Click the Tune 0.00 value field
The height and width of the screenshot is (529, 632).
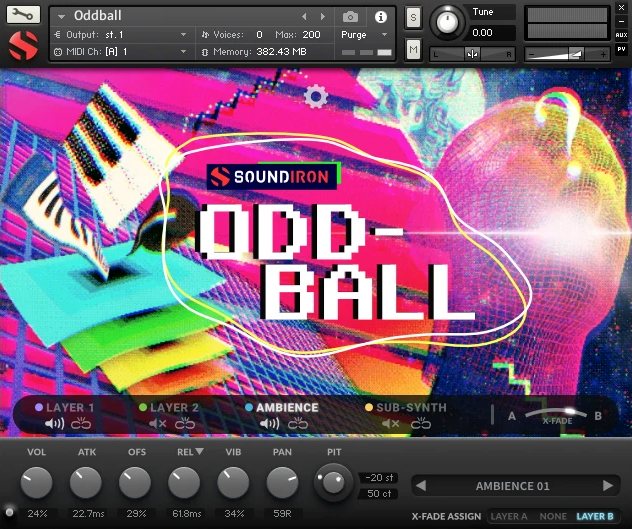pyautogui.click(x=491, y=33)
